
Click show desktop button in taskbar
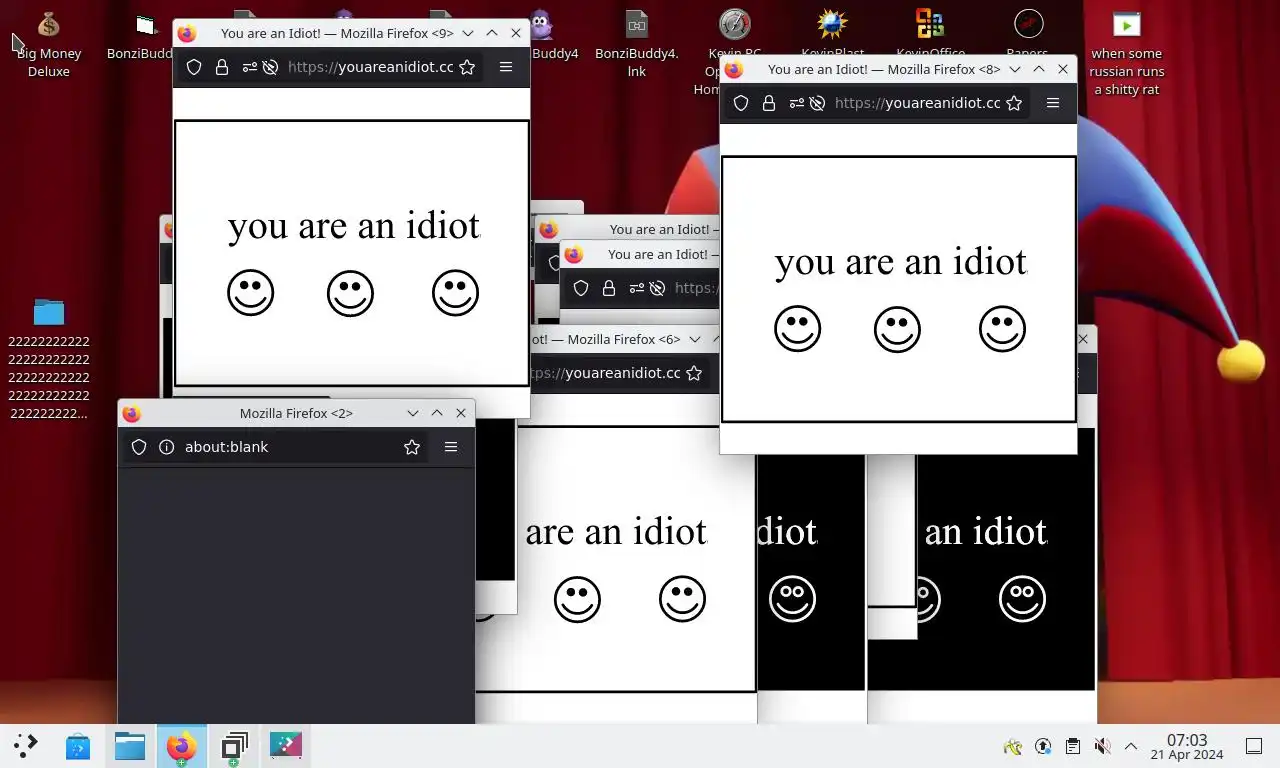coord(1253,746)
